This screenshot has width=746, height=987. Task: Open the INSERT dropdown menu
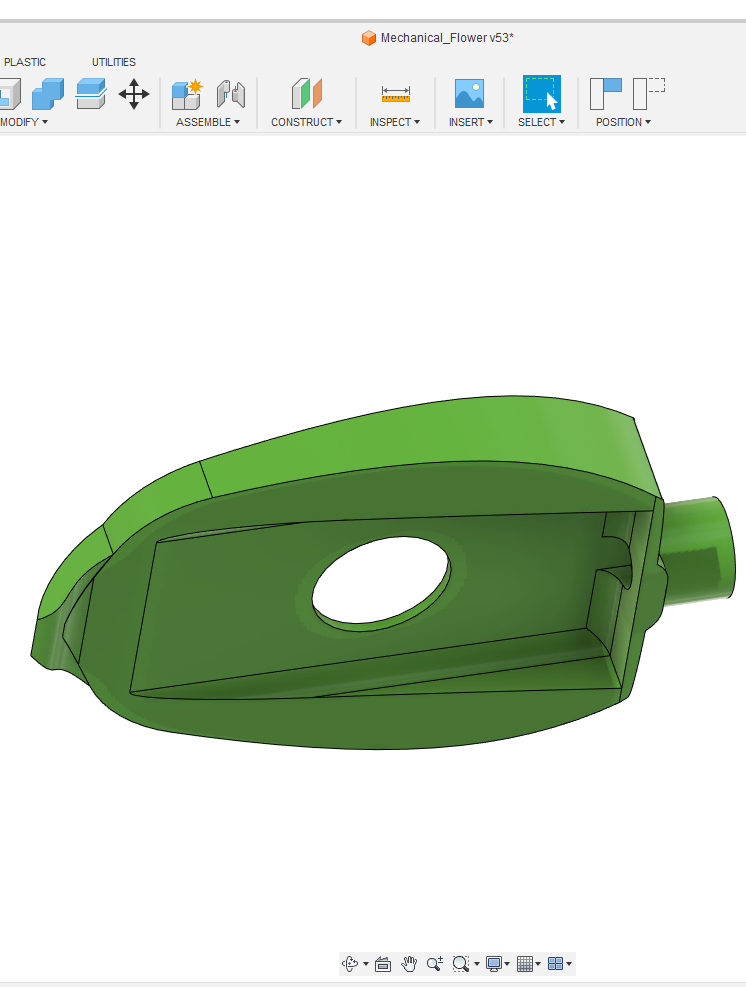click(x=471, y=122)
